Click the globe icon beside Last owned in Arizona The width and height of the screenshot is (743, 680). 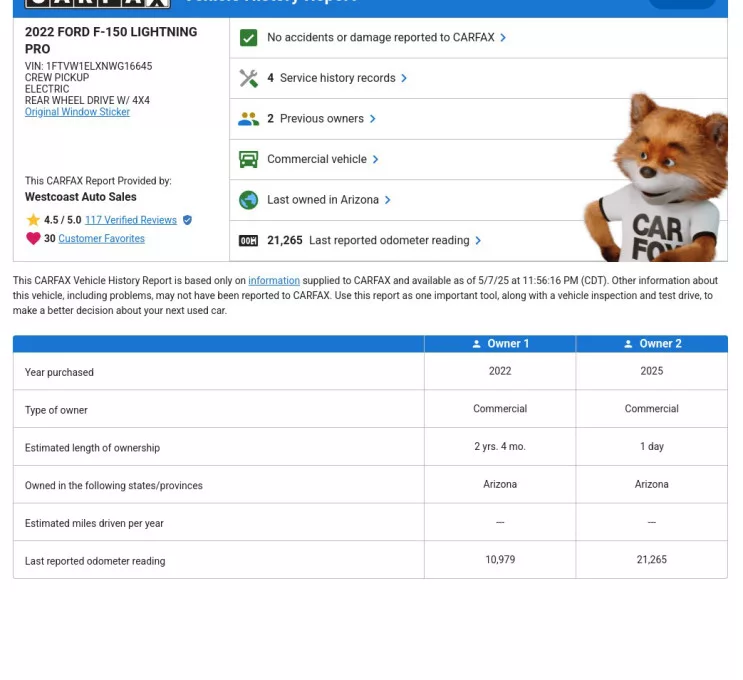(x=249, y=200)
